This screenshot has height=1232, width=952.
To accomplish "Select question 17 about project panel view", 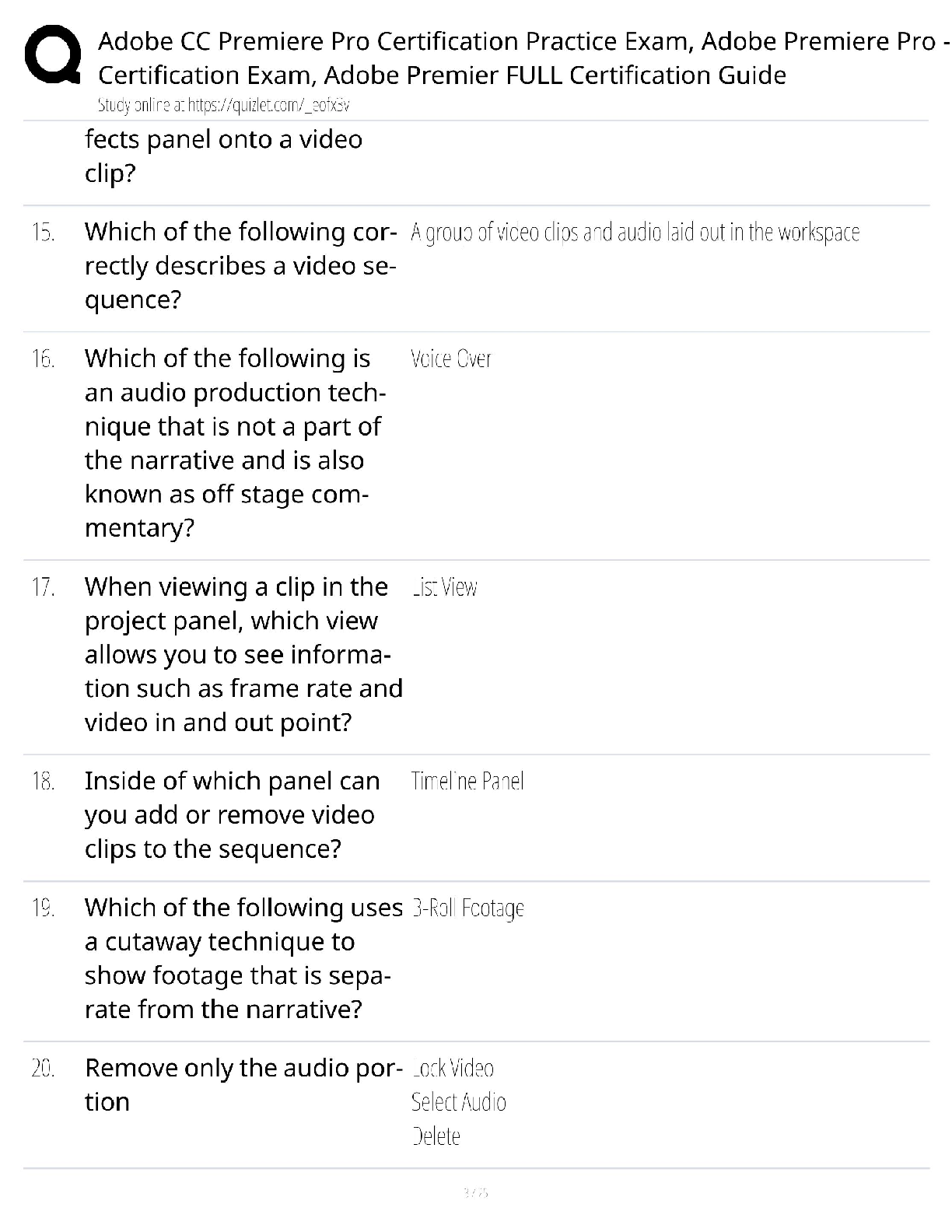I will 243,654.
